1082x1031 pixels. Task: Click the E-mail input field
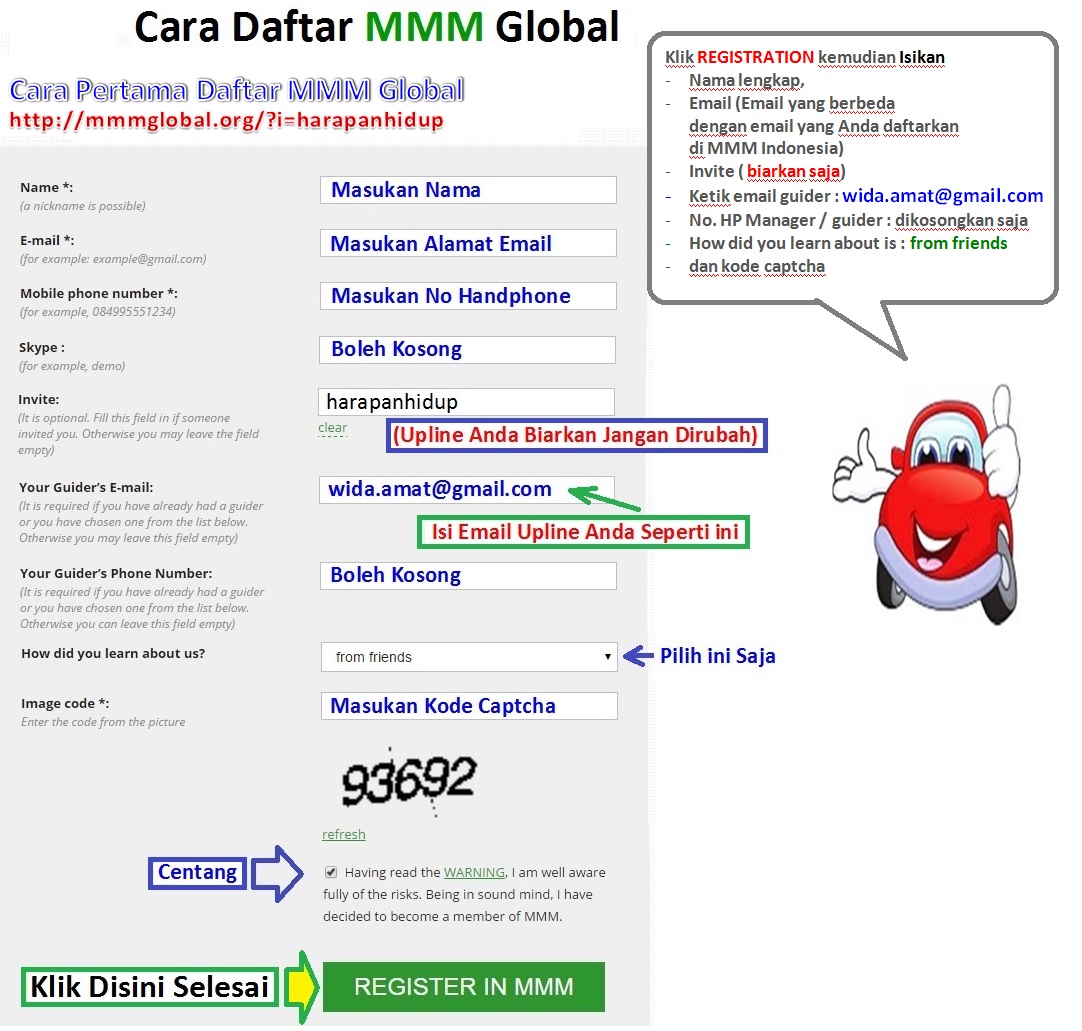tap(467, 242)
